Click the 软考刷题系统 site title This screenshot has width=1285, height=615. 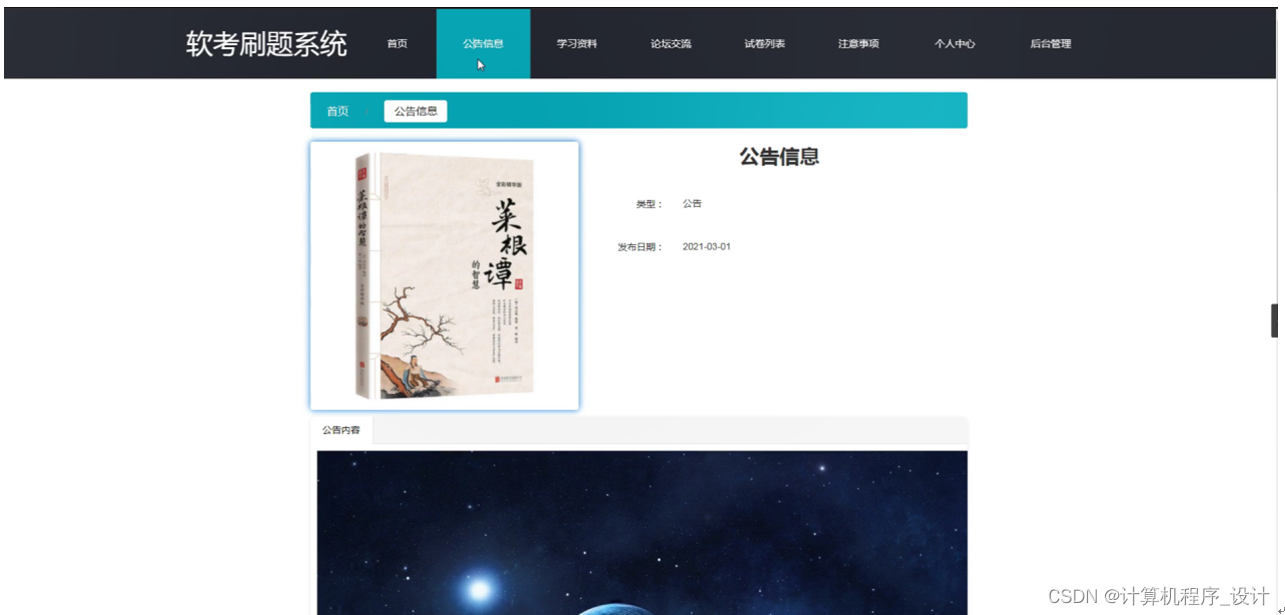[266, 44]
